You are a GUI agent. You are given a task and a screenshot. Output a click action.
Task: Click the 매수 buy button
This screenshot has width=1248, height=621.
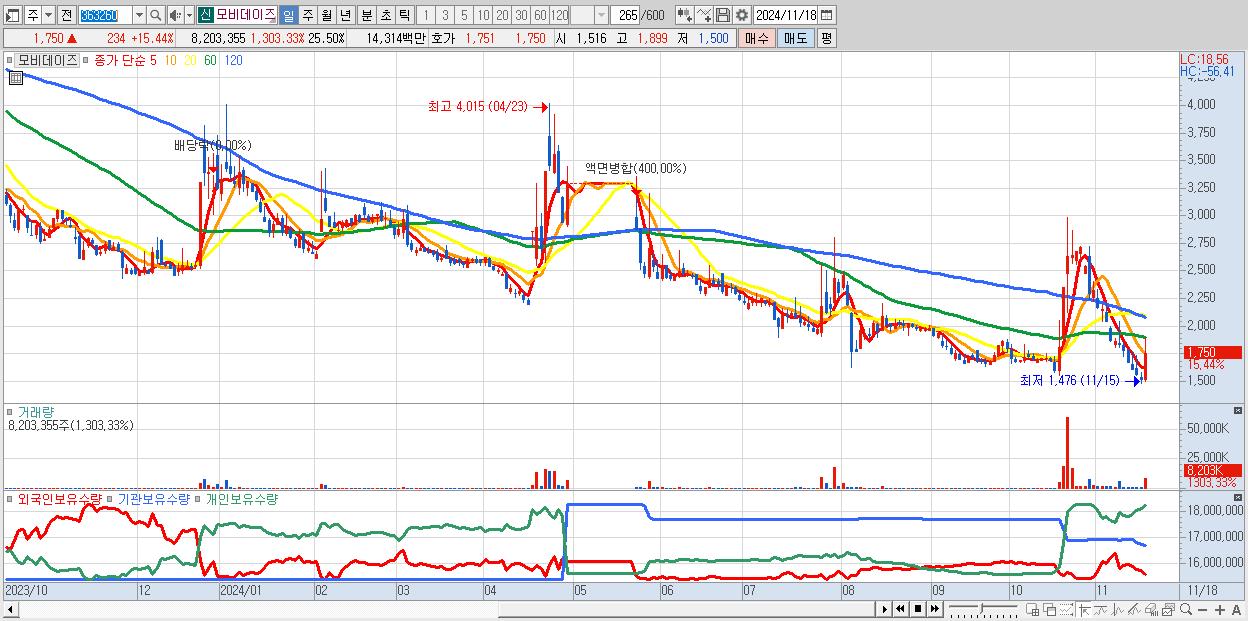756,38
